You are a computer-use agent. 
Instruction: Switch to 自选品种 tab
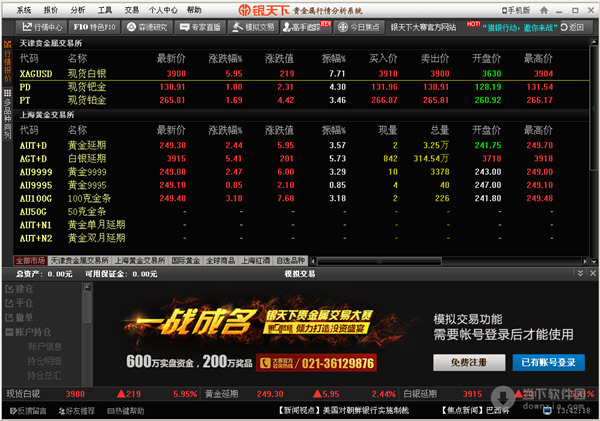[290, 261]
